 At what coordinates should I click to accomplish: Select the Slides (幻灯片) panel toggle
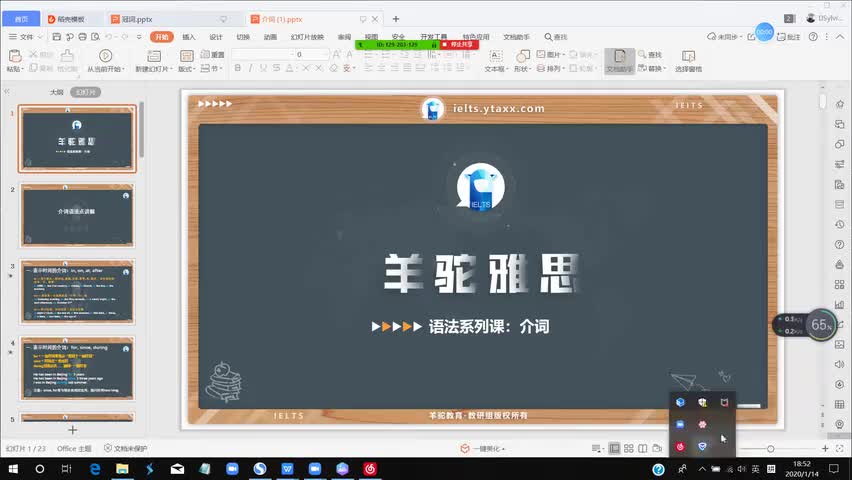point(85,92)
